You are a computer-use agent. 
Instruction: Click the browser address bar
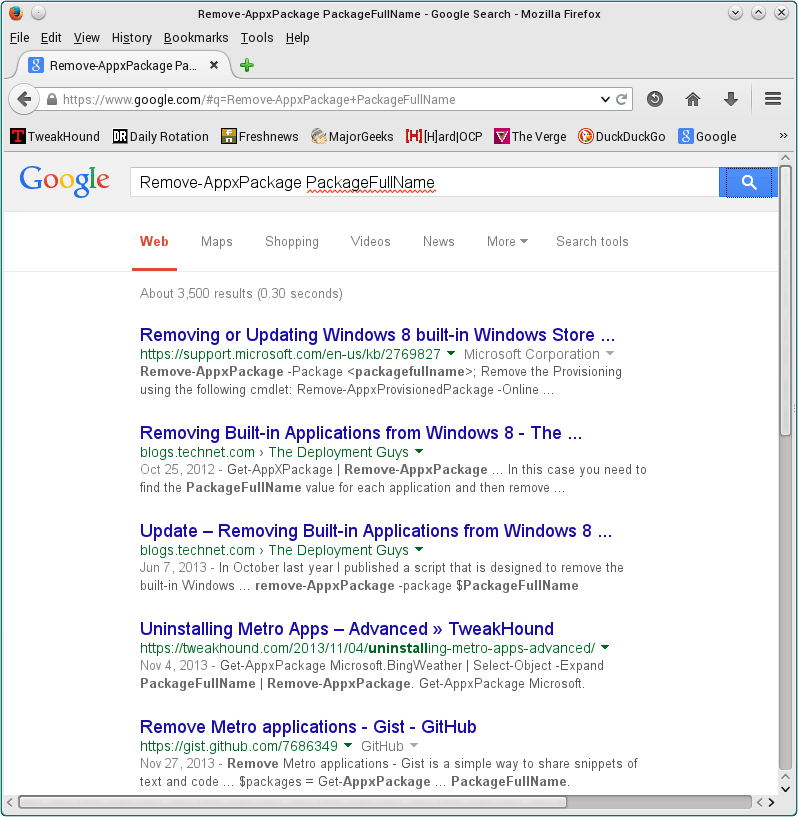pos(328,99)
